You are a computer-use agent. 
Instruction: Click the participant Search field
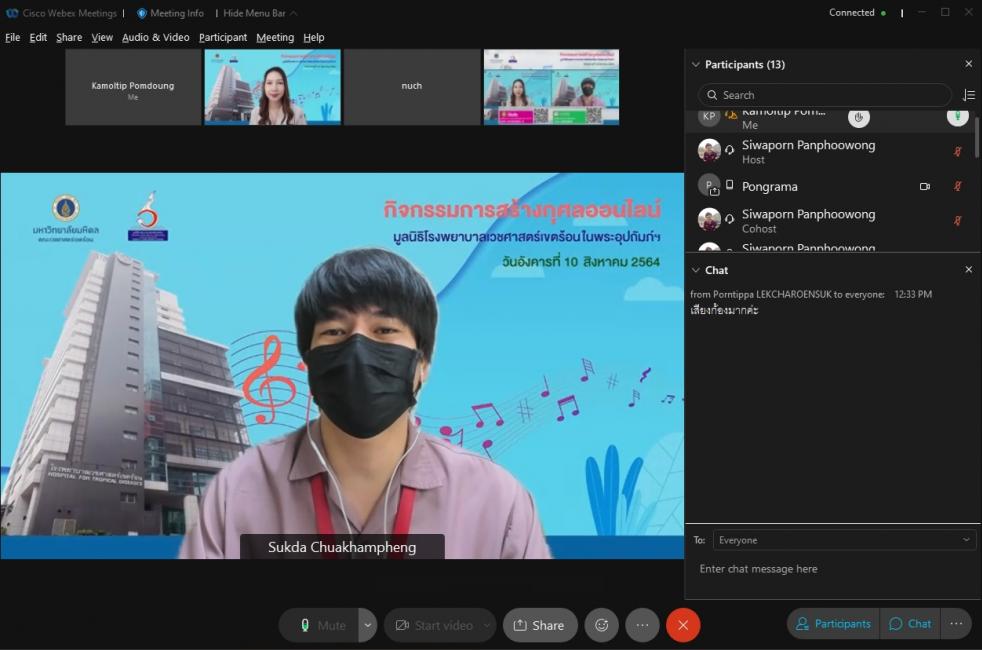point(824,95)
